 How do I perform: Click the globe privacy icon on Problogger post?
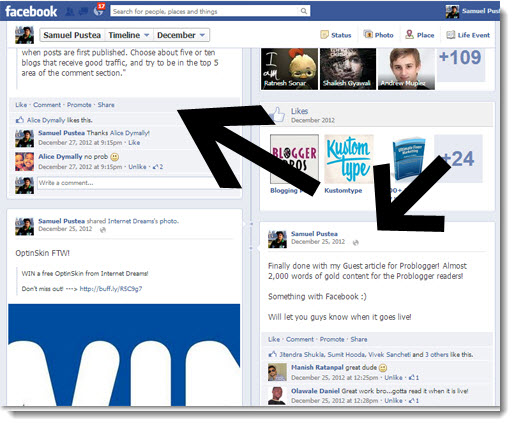(x=356, y=243)
